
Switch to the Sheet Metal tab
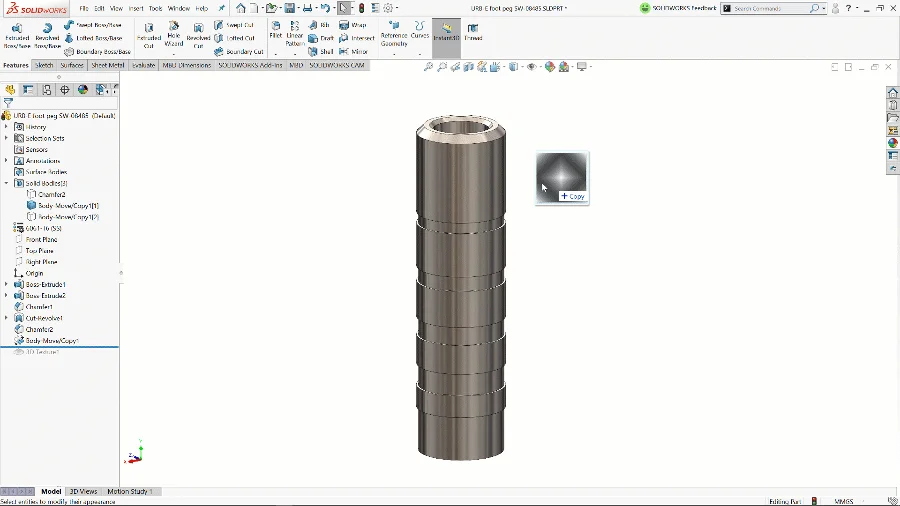[108, 65]
